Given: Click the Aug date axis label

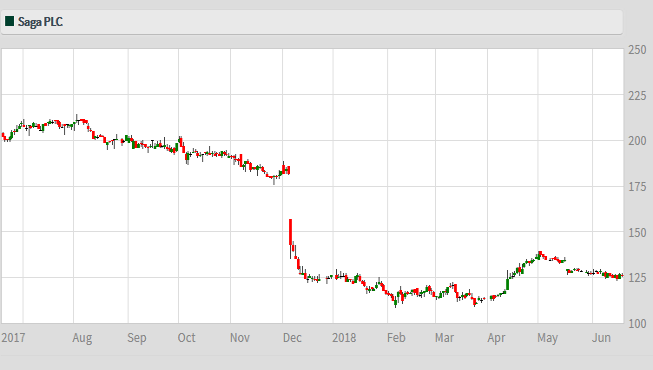Looking at the screenshot, I should click(82, 338).
